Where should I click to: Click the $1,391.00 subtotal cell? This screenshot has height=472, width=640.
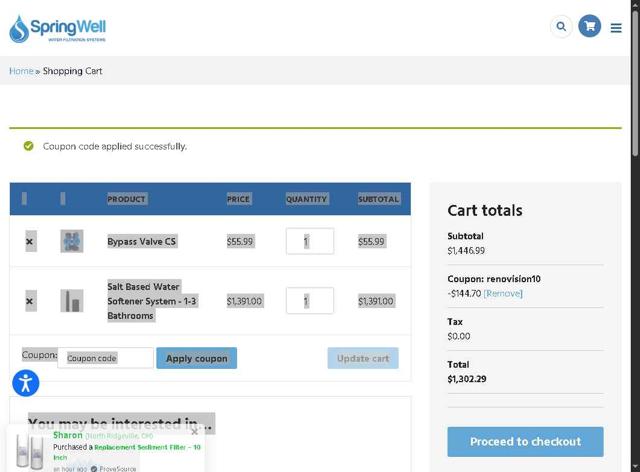[376, 301]
